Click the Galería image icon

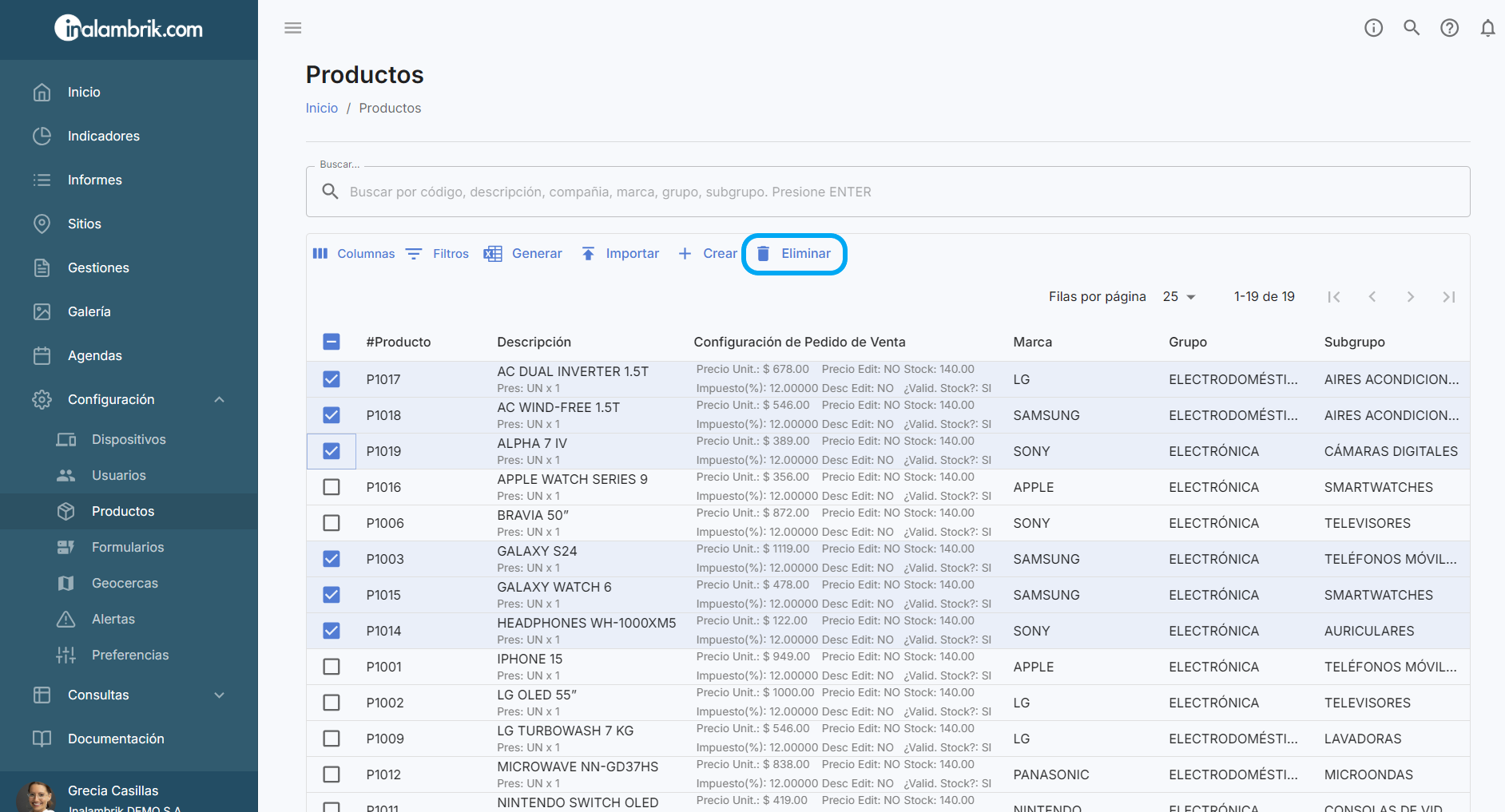(x=42, y=311)
